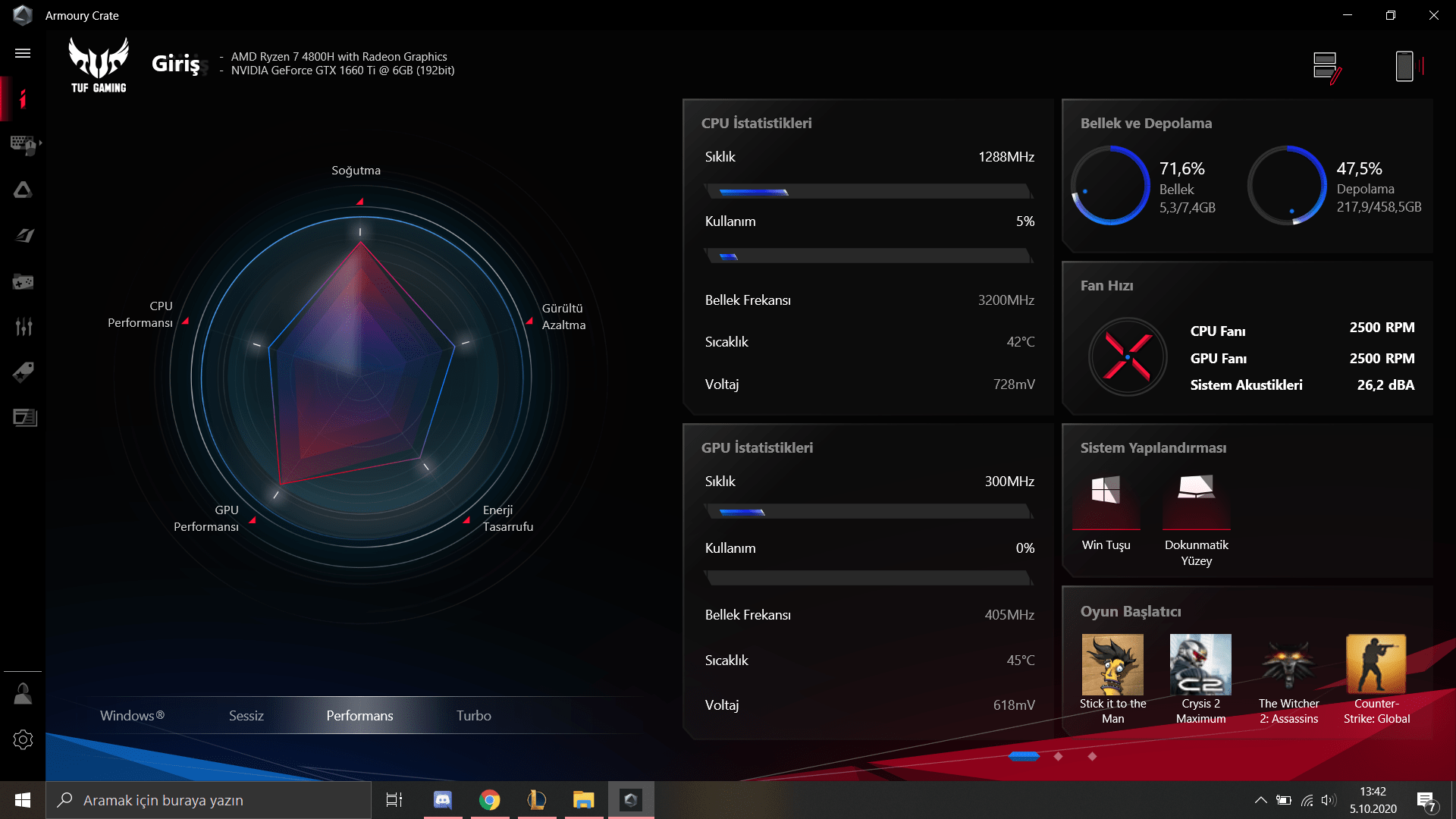
Task: Select the Sessiz mode tab
Action: click(x=246, y=715)
